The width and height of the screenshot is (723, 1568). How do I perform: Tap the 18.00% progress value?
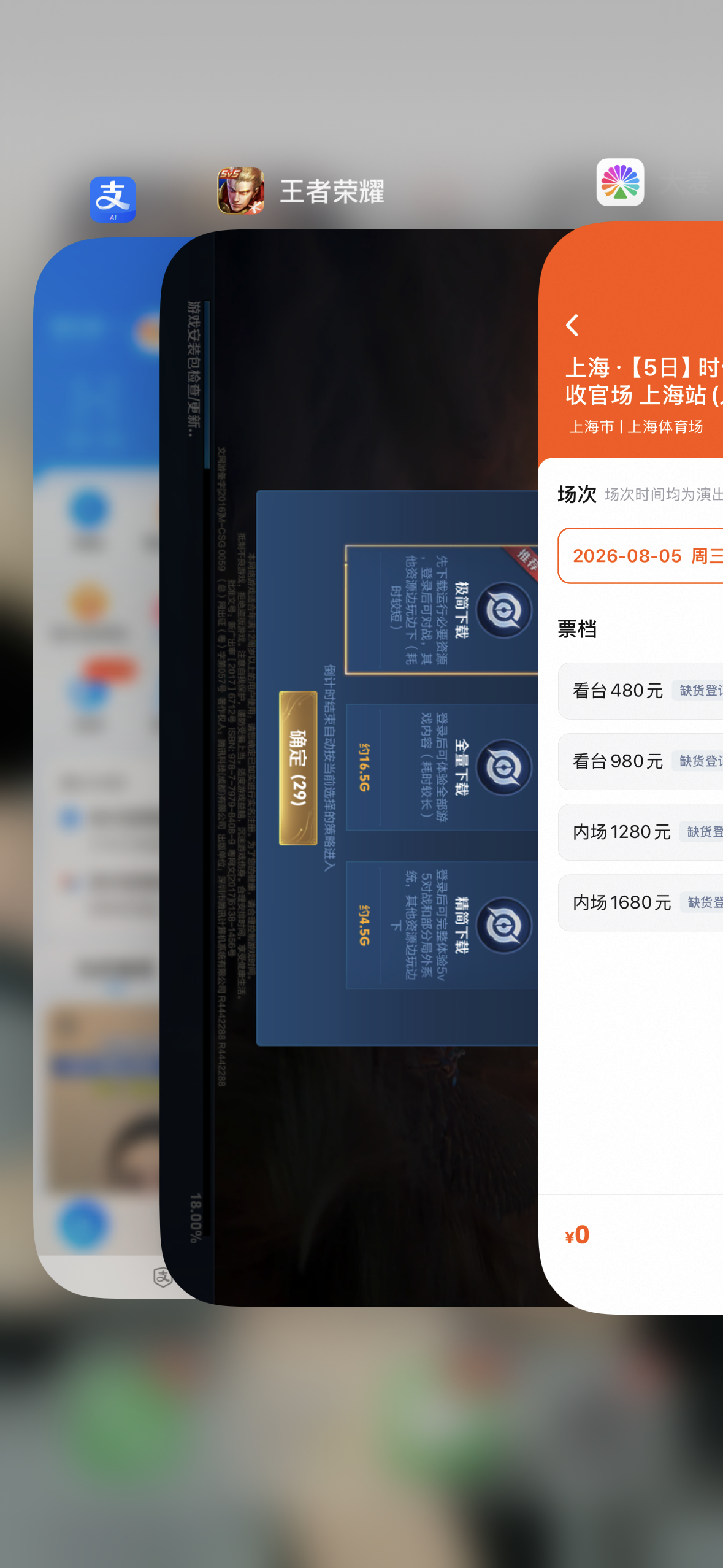pyautogui.click(x=195, y=1218)
